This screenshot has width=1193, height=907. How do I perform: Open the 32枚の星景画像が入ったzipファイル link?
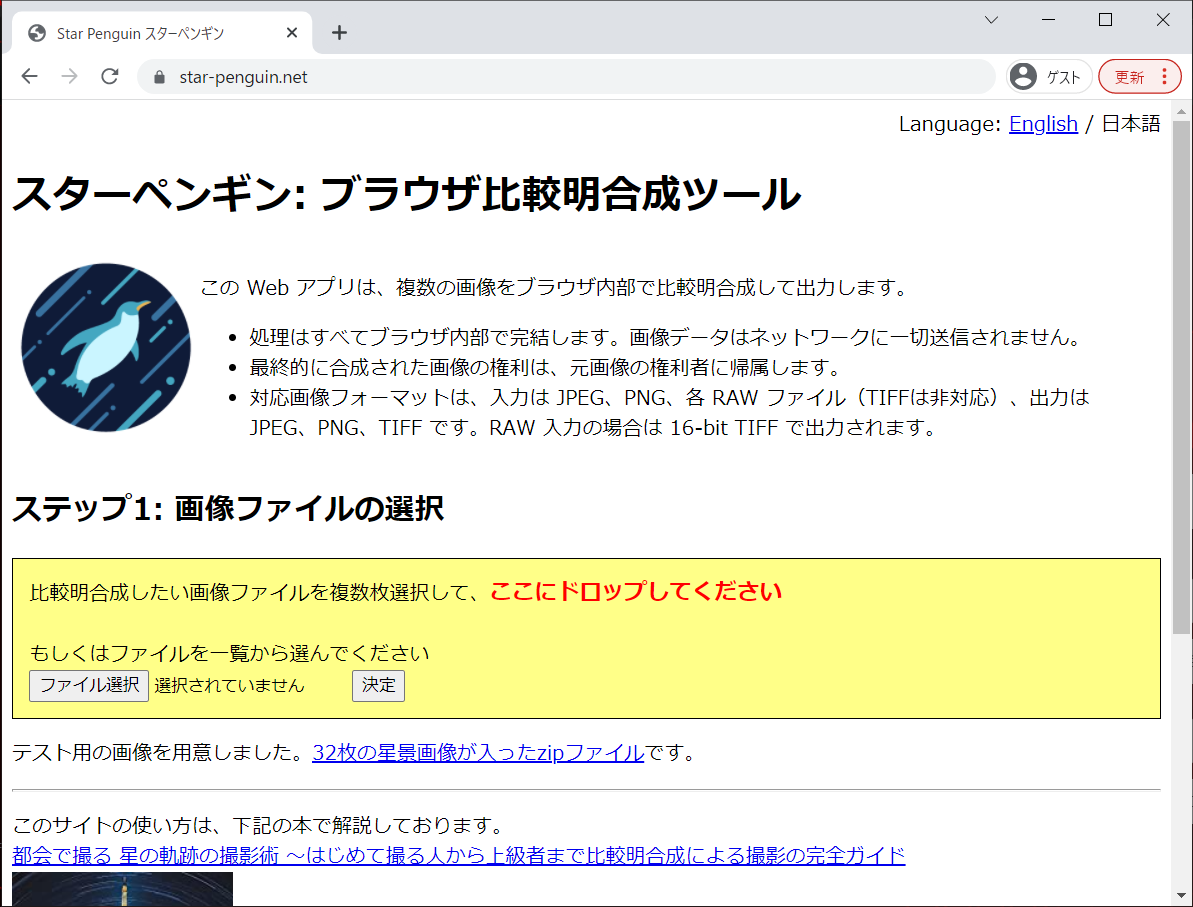point(478,753)
